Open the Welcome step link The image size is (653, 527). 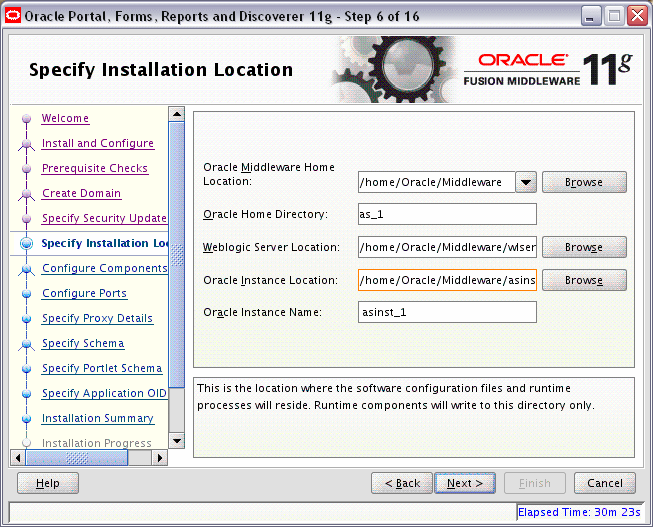(x=65, y=118)
